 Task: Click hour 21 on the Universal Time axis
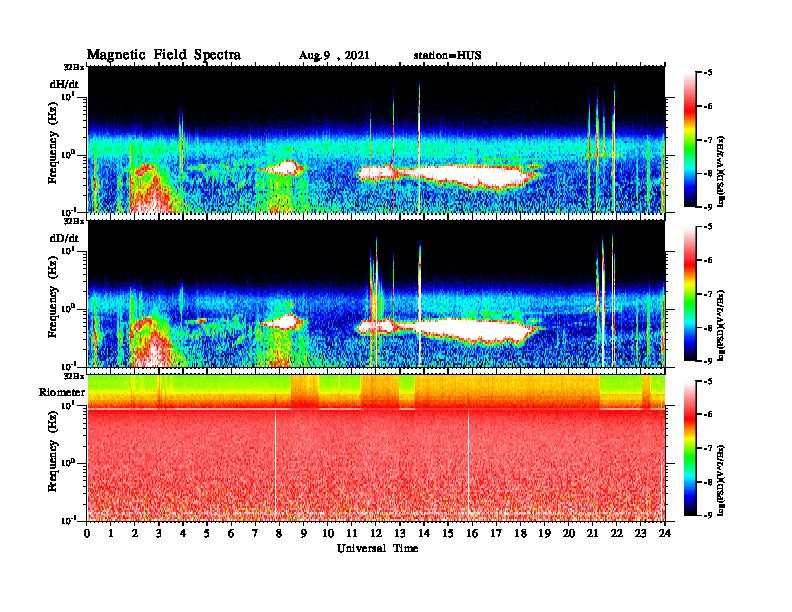[x=592, y=533]
